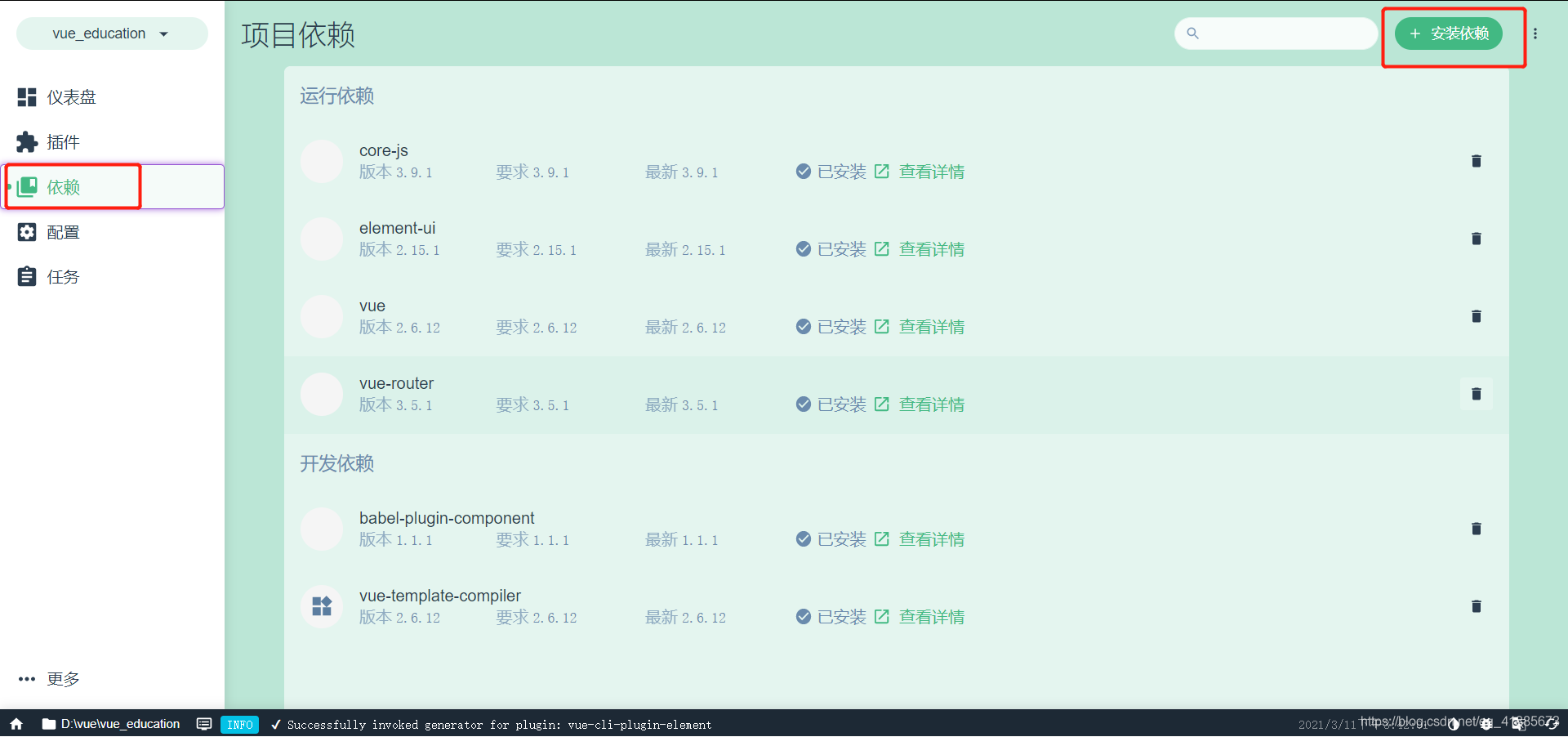Viewport: 1568px width, 737px height.
Task: Click the 已安装 check icon for core-js
Action: click(804, 171)
